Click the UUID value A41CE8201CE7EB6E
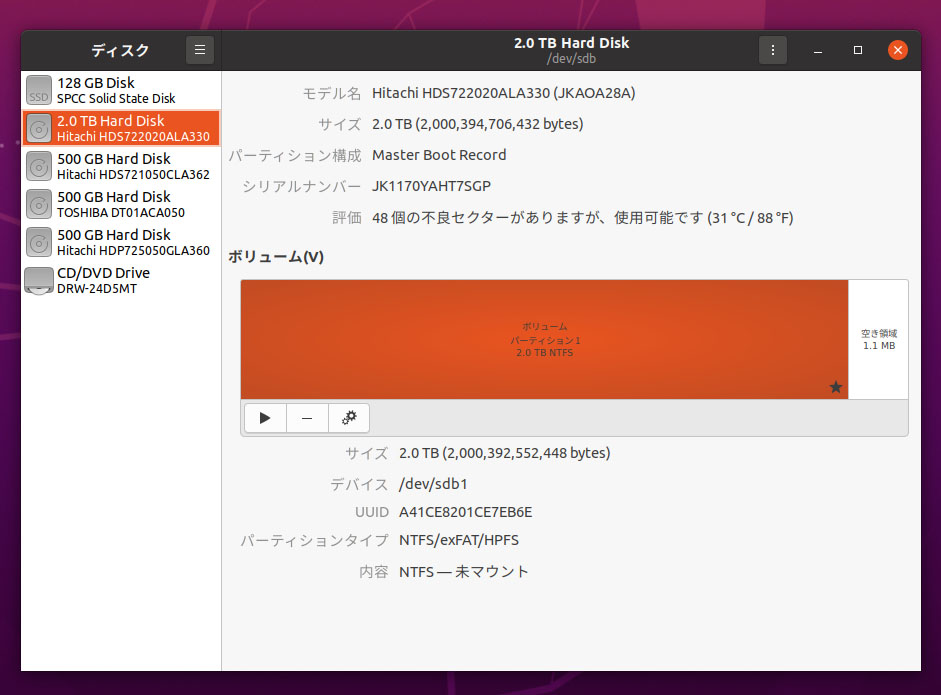The width and height of the screenshot is (941, 695). pos(465,512)
